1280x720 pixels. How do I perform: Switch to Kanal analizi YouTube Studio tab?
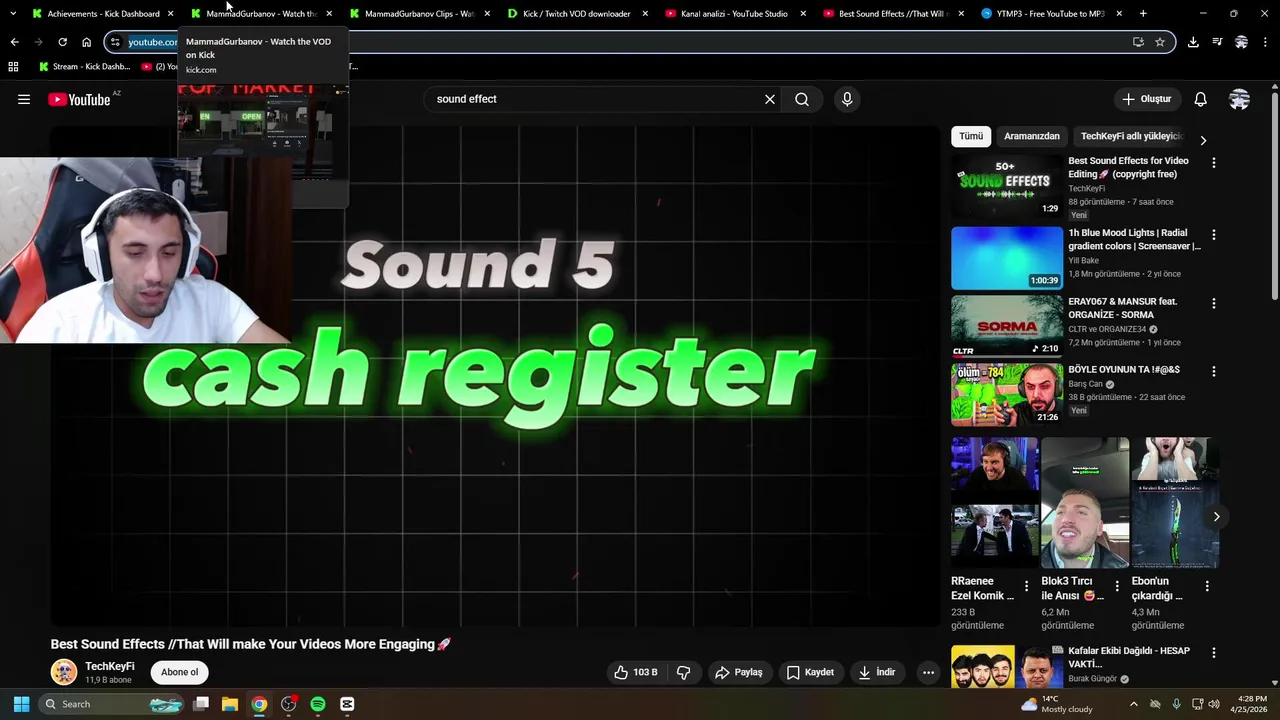pos(734,14)
